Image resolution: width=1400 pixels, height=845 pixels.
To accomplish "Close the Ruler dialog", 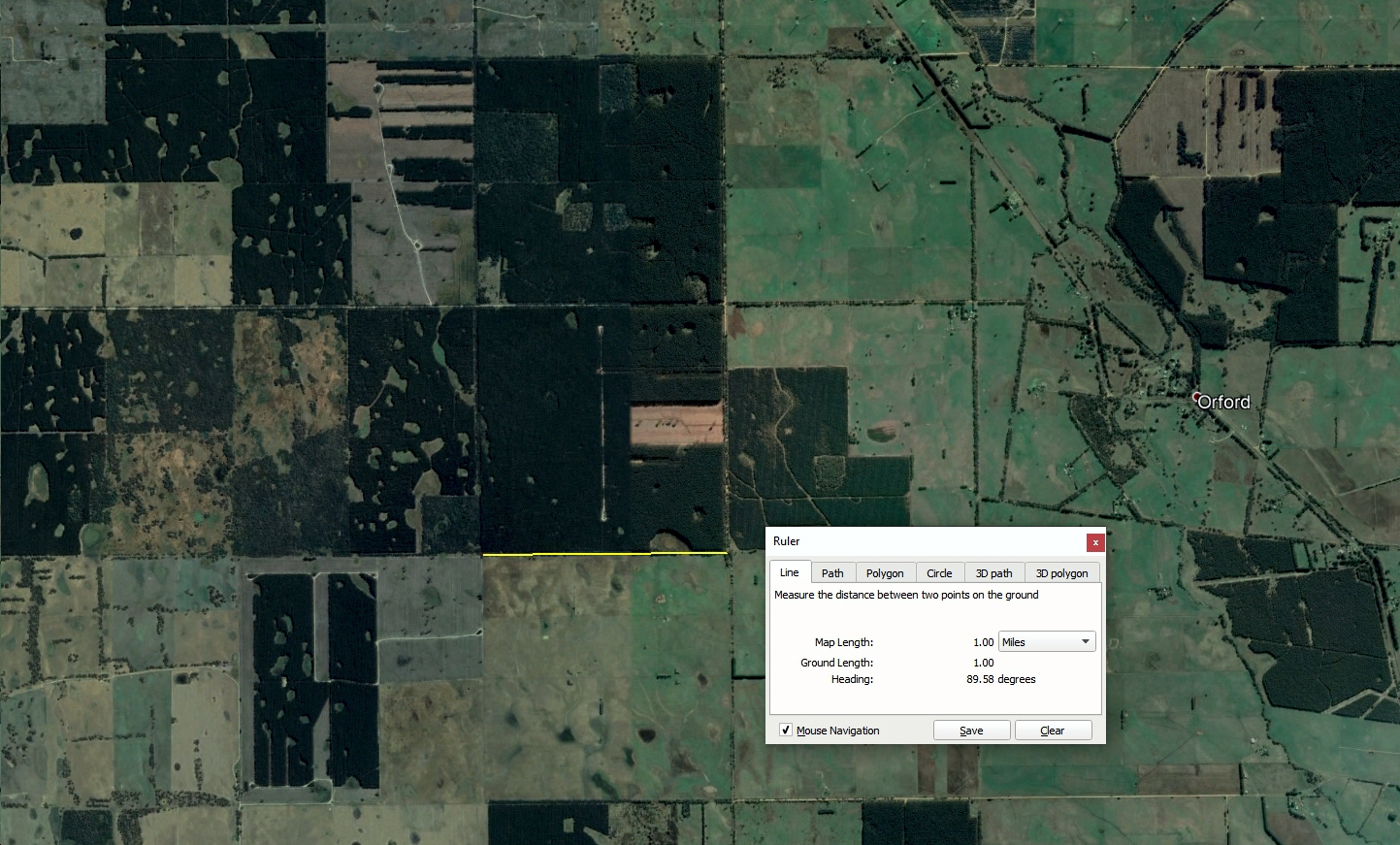I will [x=1095, y=542].
